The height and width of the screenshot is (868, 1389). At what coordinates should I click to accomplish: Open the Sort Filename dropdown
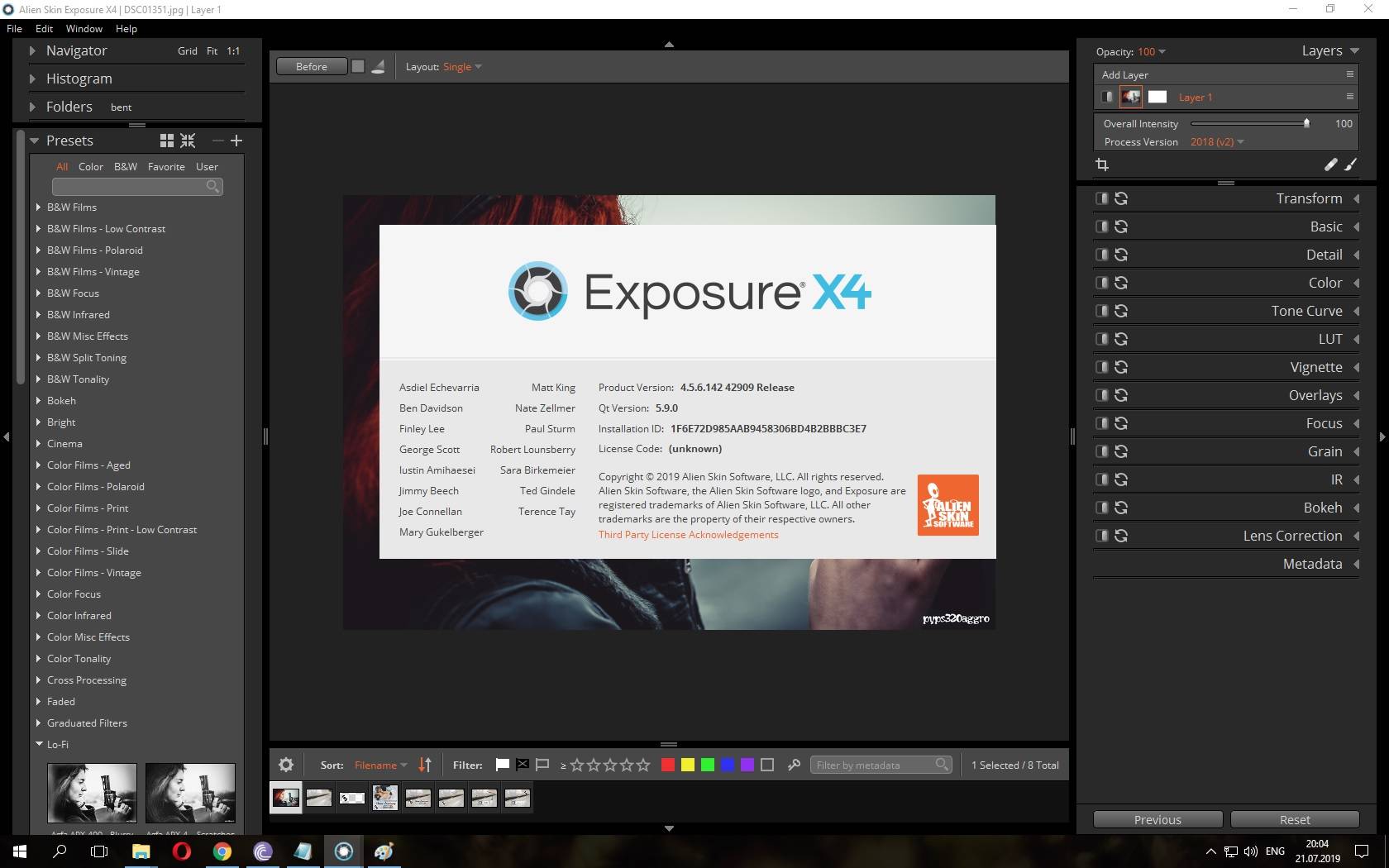point(380,765)
